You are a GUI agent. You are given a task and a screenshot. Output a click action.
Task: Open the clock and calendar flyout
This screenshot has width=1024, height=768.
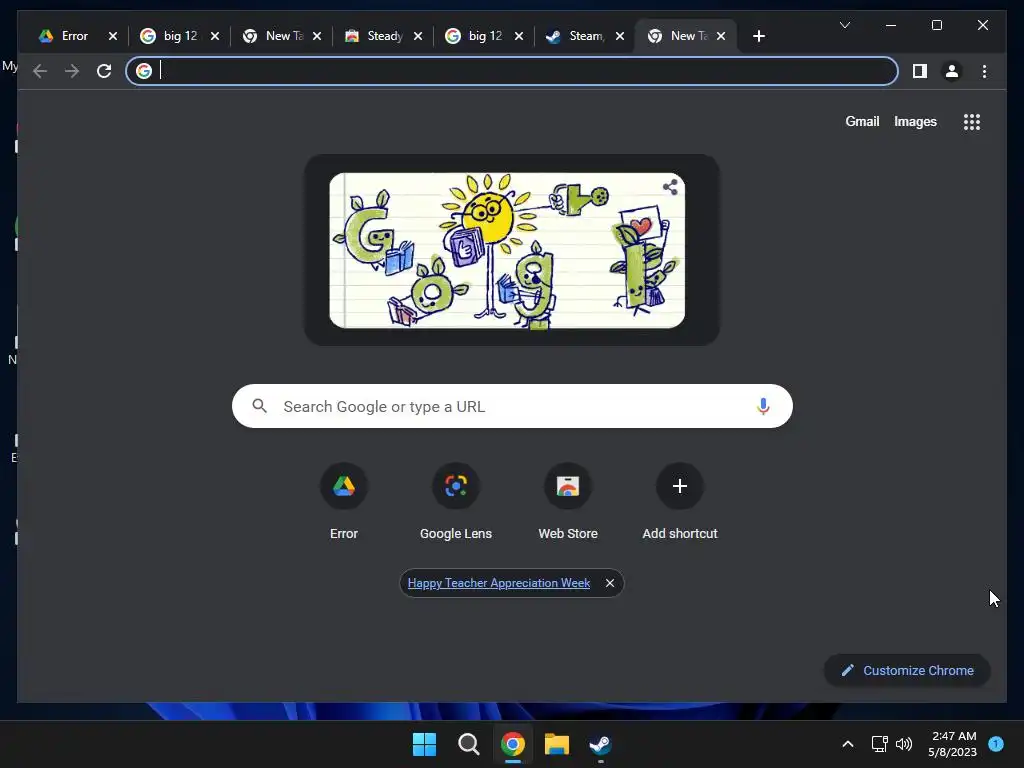(x=953, y=744)
